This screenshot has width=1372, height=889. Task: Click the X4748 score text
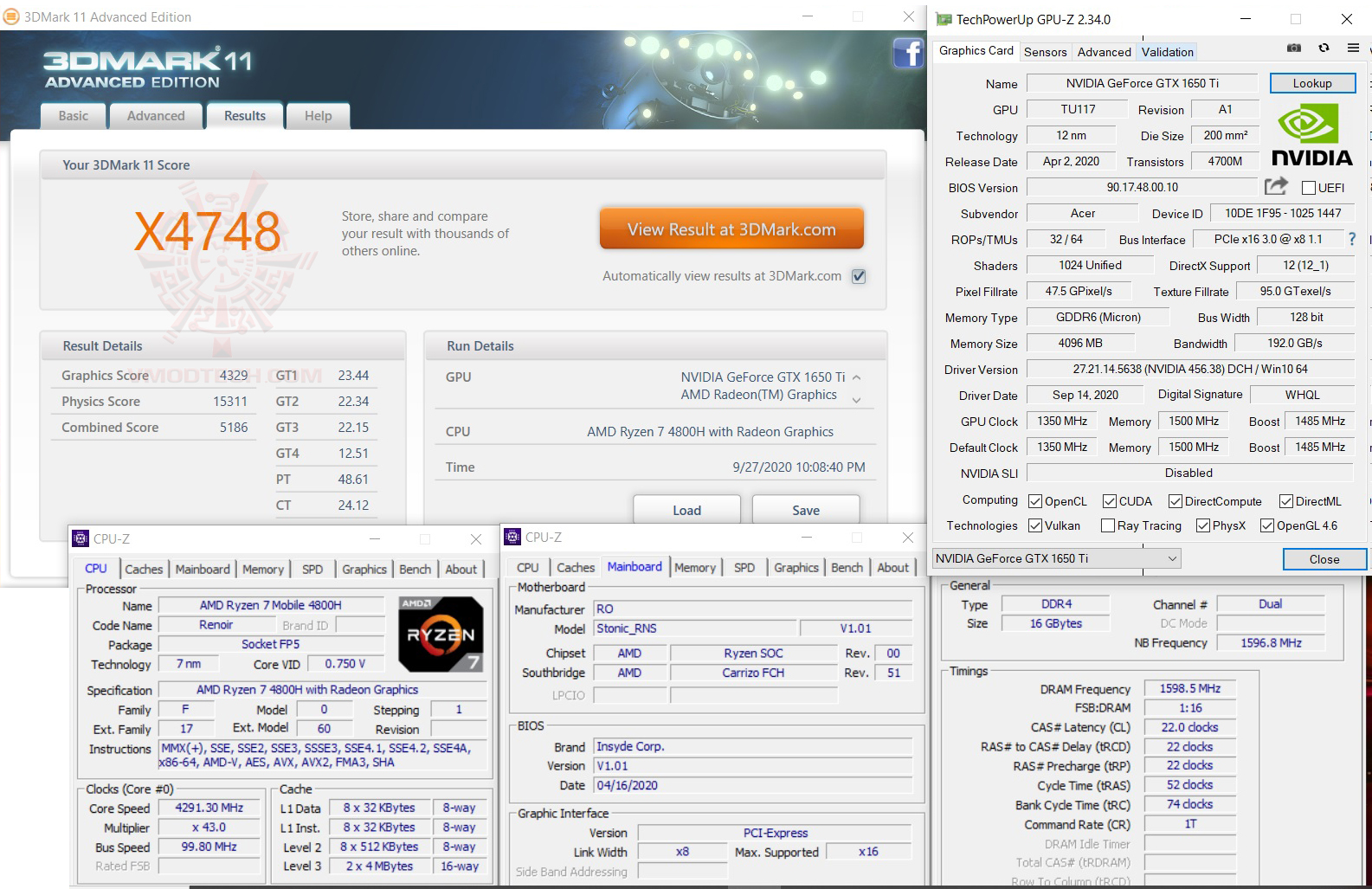[208, 231]
